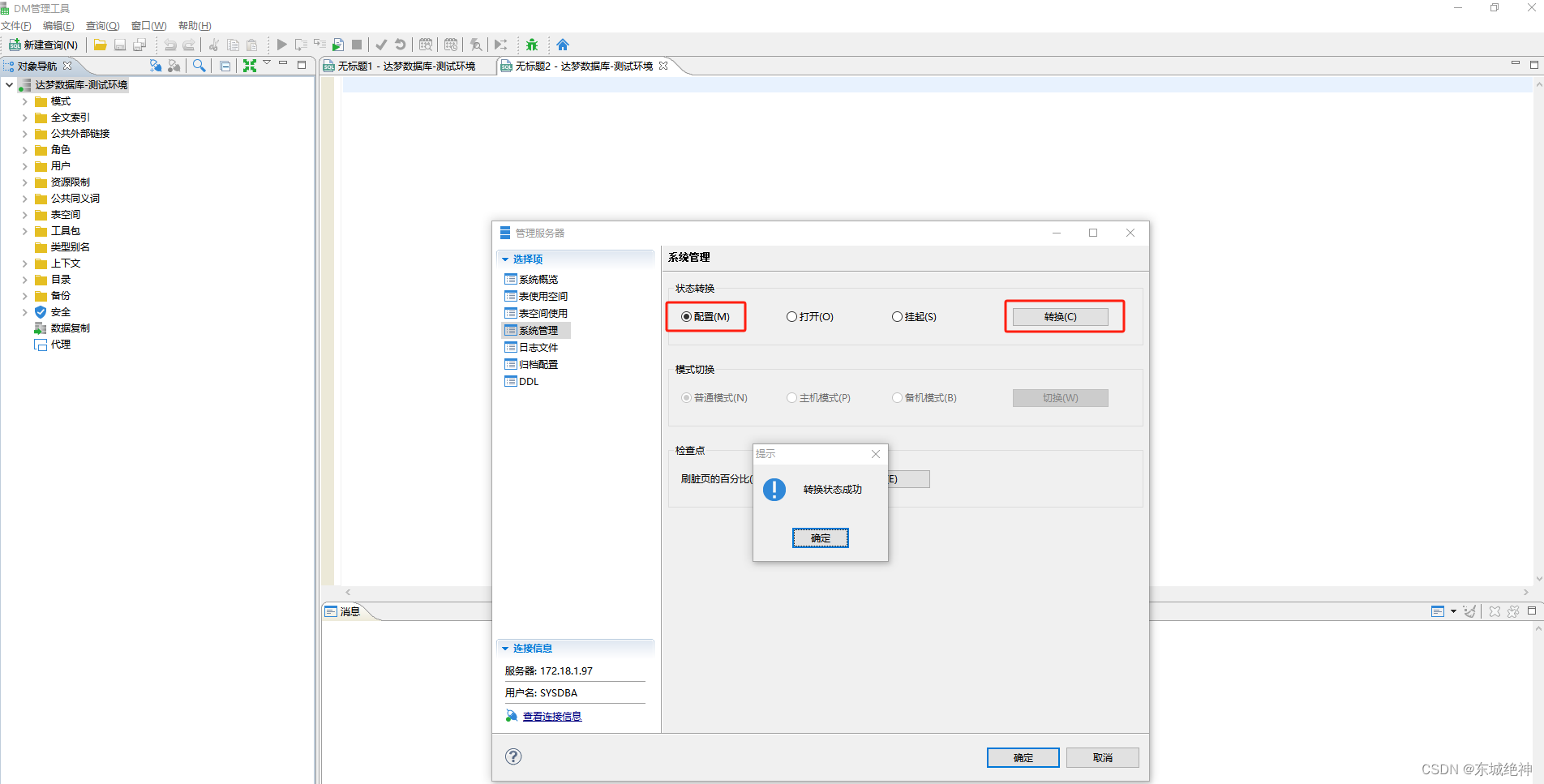Click the disconnect icon in object navigator

pos(174,66)
